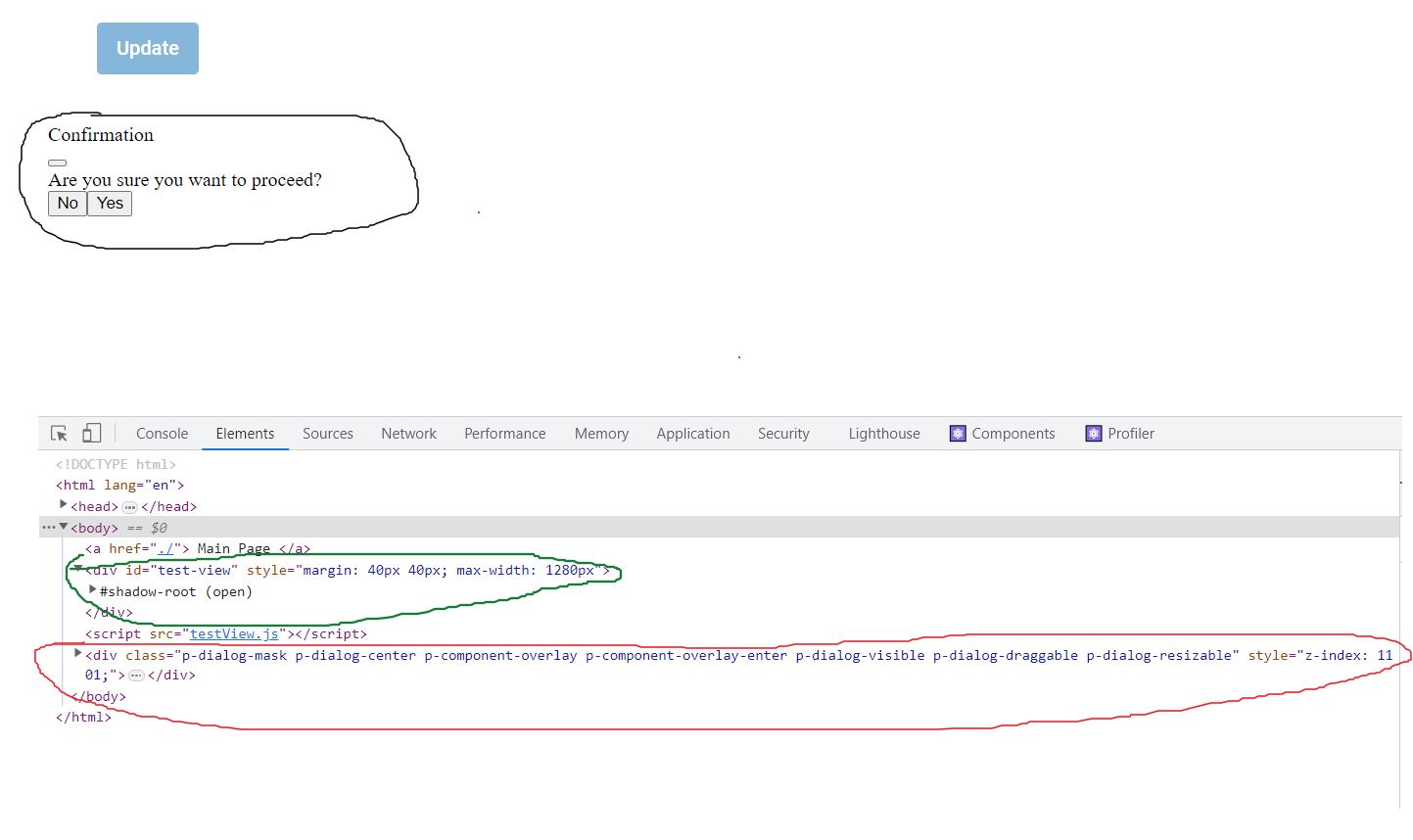Select the Inspect Element tool
The height and width of the screenshot is (840, 1413).
pos(59,432)
